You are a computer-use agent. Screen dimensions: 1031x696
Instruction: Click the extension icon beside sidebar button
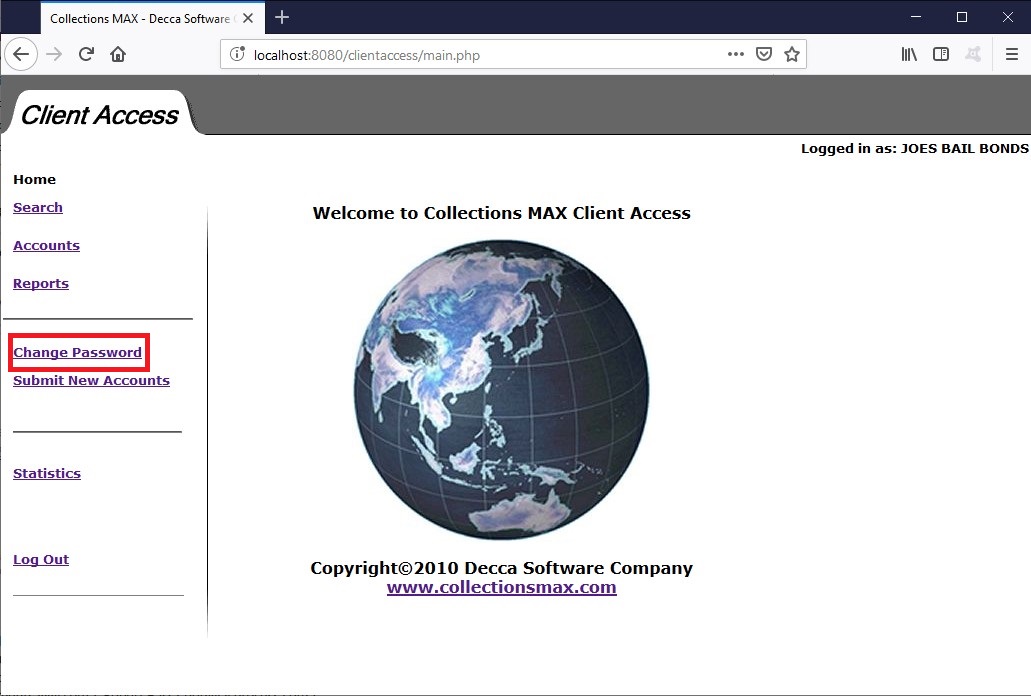973,54
